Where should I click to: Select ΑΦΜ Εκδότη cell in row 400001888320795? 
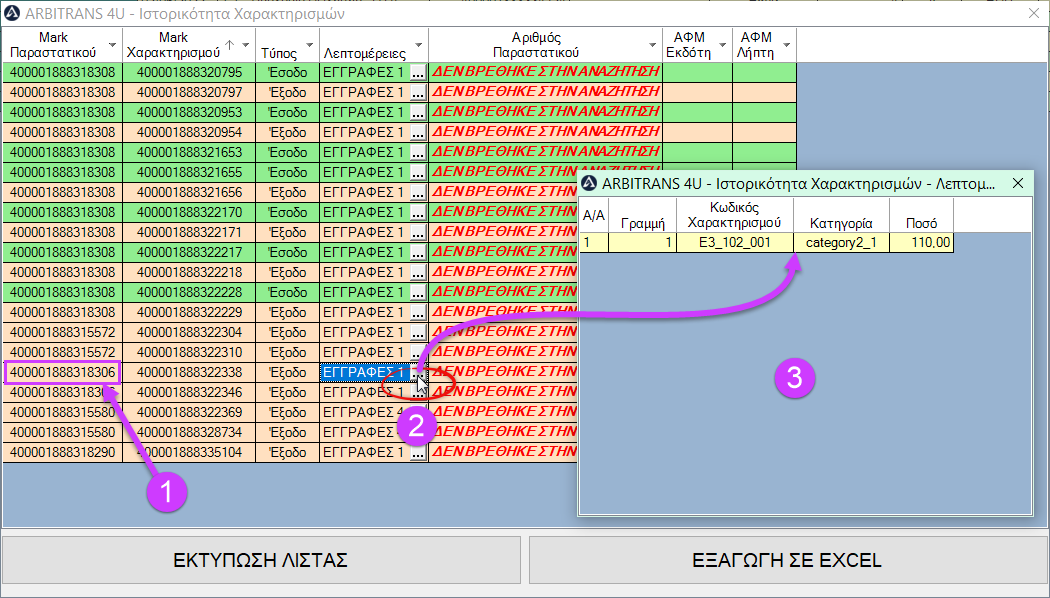(x=697, y=72)
